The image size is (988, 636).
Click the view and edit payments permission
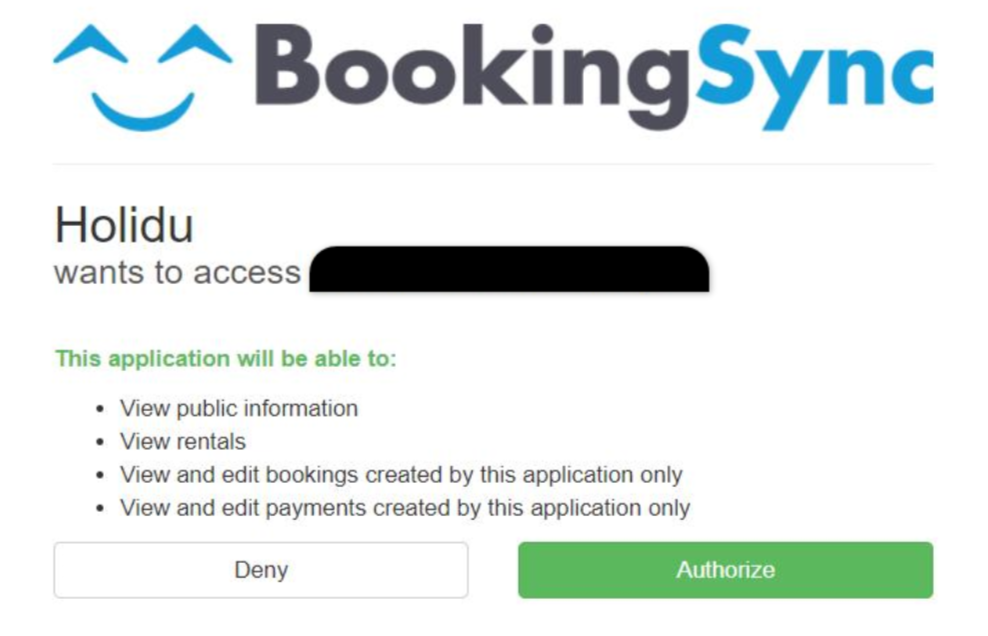pos(405,507)
